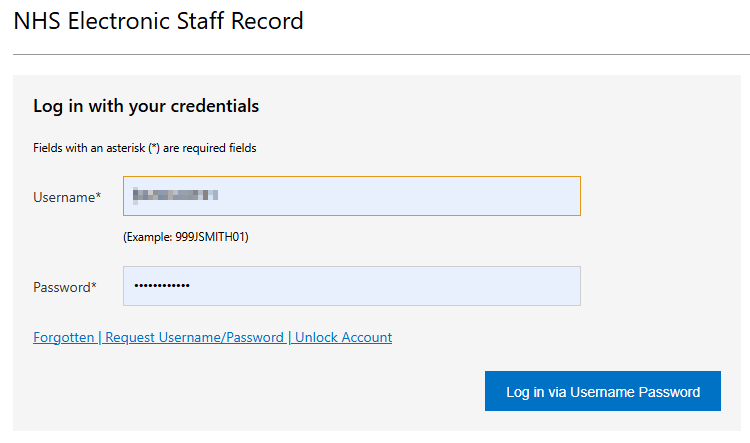Open the Forgotten Username/Password Unlock Account link
750x443 pixels.
click(x=212, y=337)
